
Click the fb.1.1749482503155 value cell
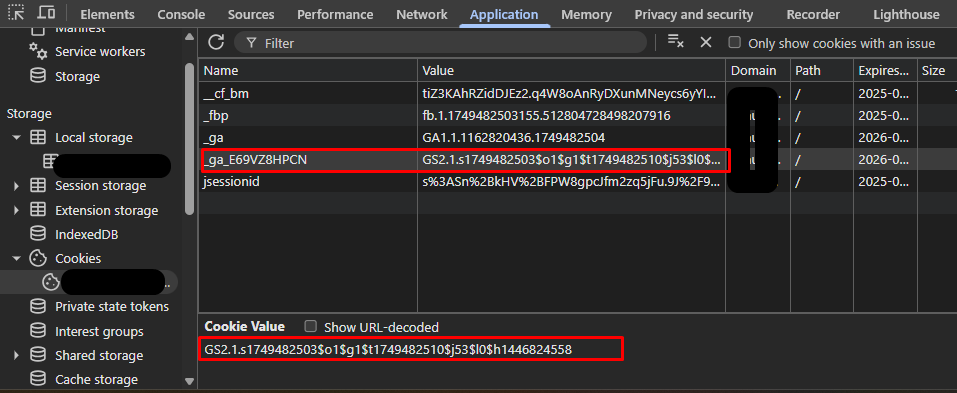point(572,115)
